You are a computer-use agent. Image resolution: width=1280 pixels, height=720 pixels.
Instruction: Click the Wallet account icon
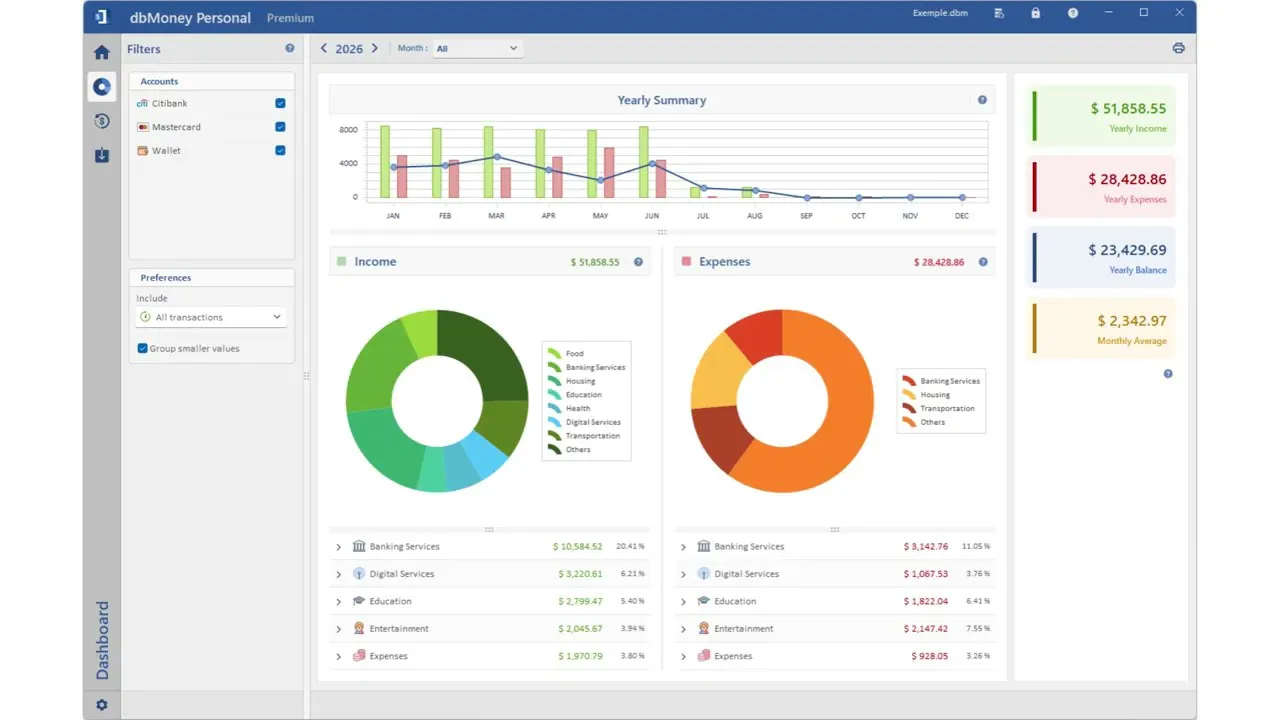142,151
